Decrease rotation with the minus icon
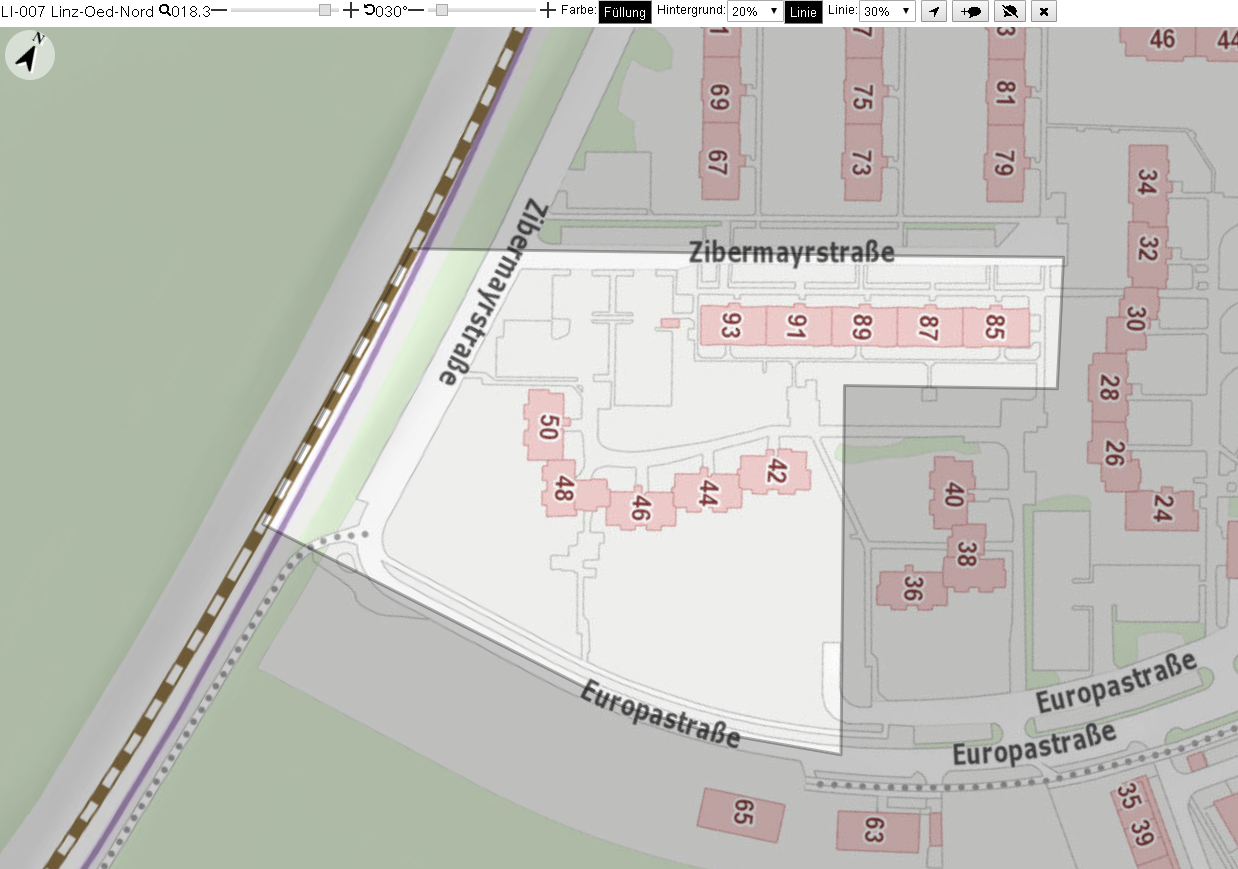 [x=416, y=11]
